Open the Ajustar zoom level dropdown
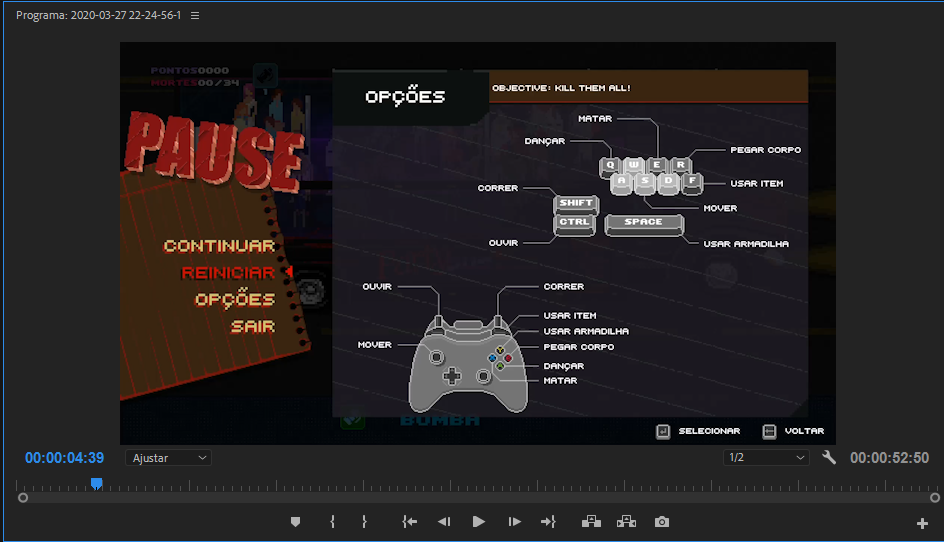The width and height of the screenshot is (944, 542). point(169,458)
